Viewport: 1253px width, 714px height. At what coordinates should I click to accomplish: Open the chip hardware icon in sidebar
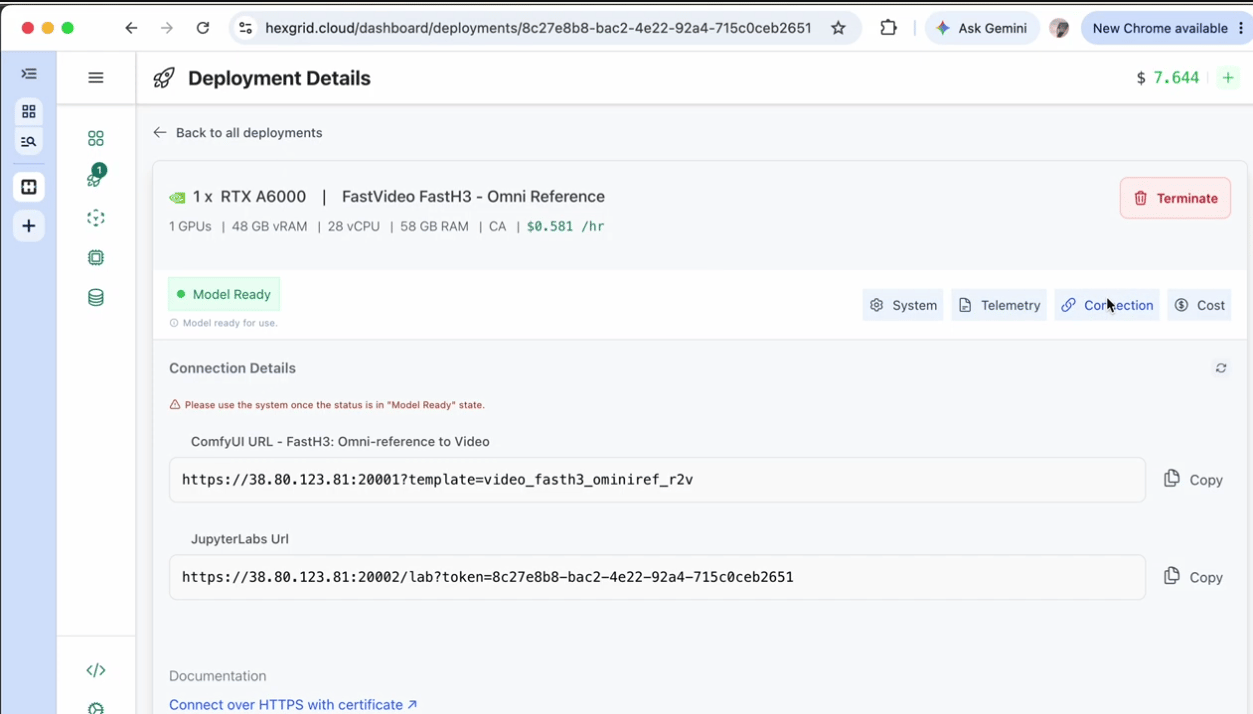(96, 257)
